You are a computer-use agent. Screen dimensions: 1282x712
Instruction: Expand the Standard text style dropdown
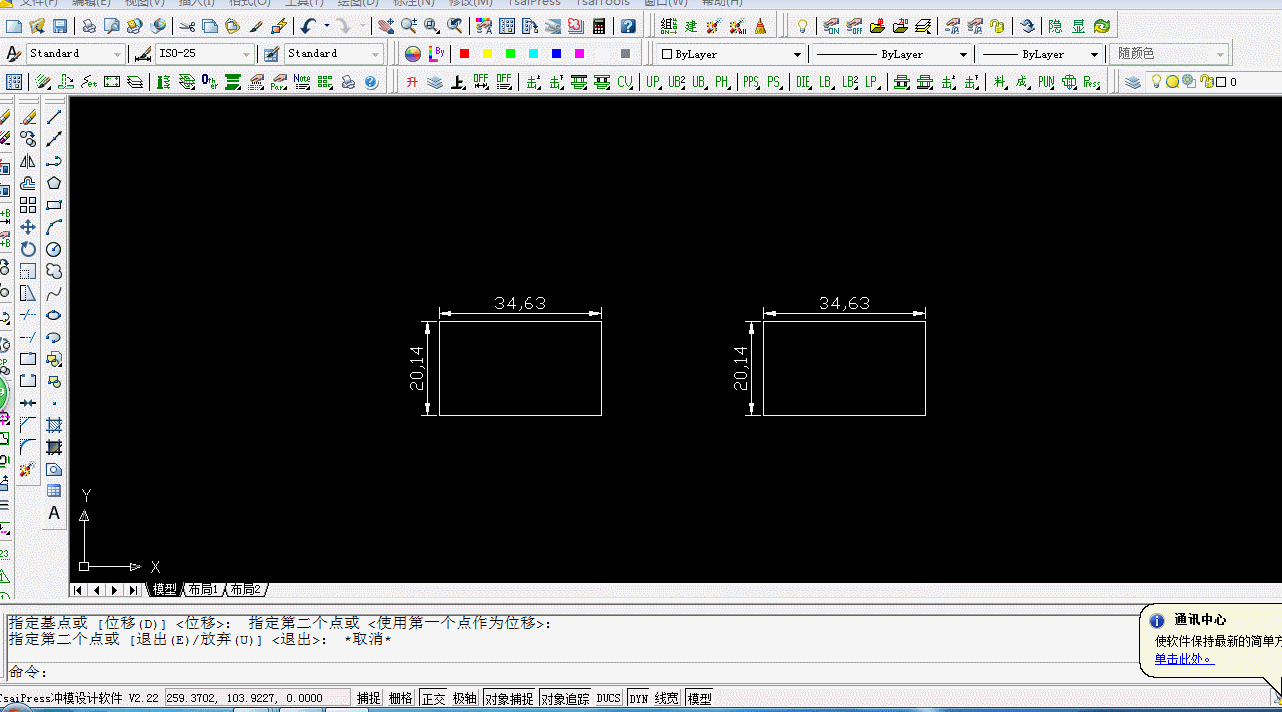(x=118, y=54)
